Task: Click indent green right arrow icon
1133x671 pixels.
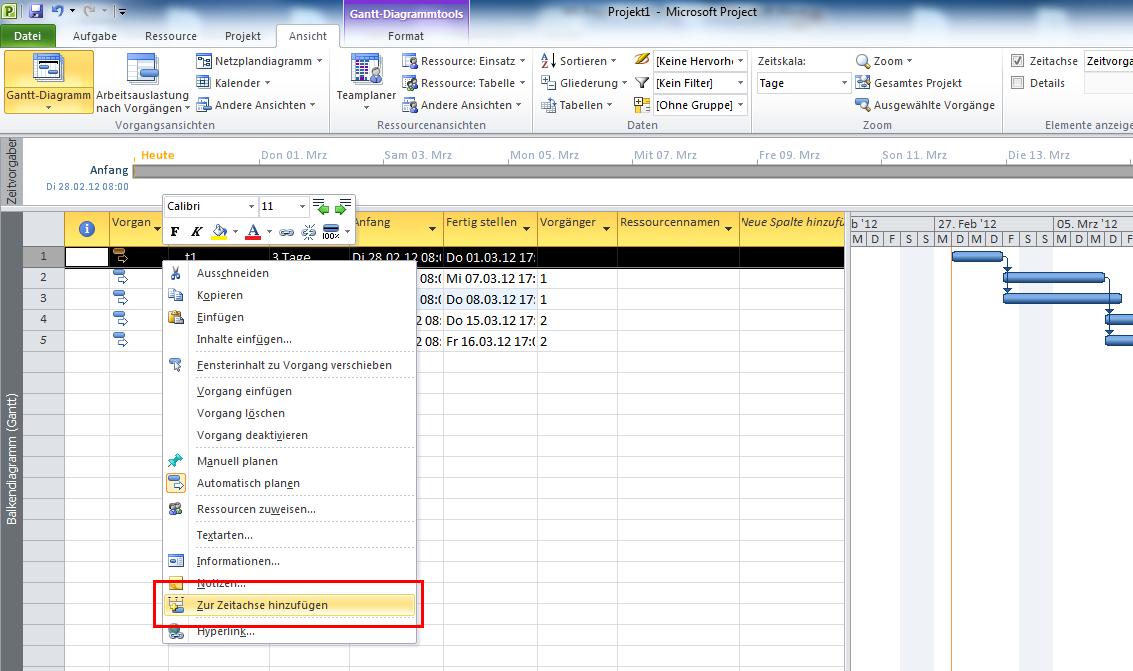Action: (x=343, y=207)
